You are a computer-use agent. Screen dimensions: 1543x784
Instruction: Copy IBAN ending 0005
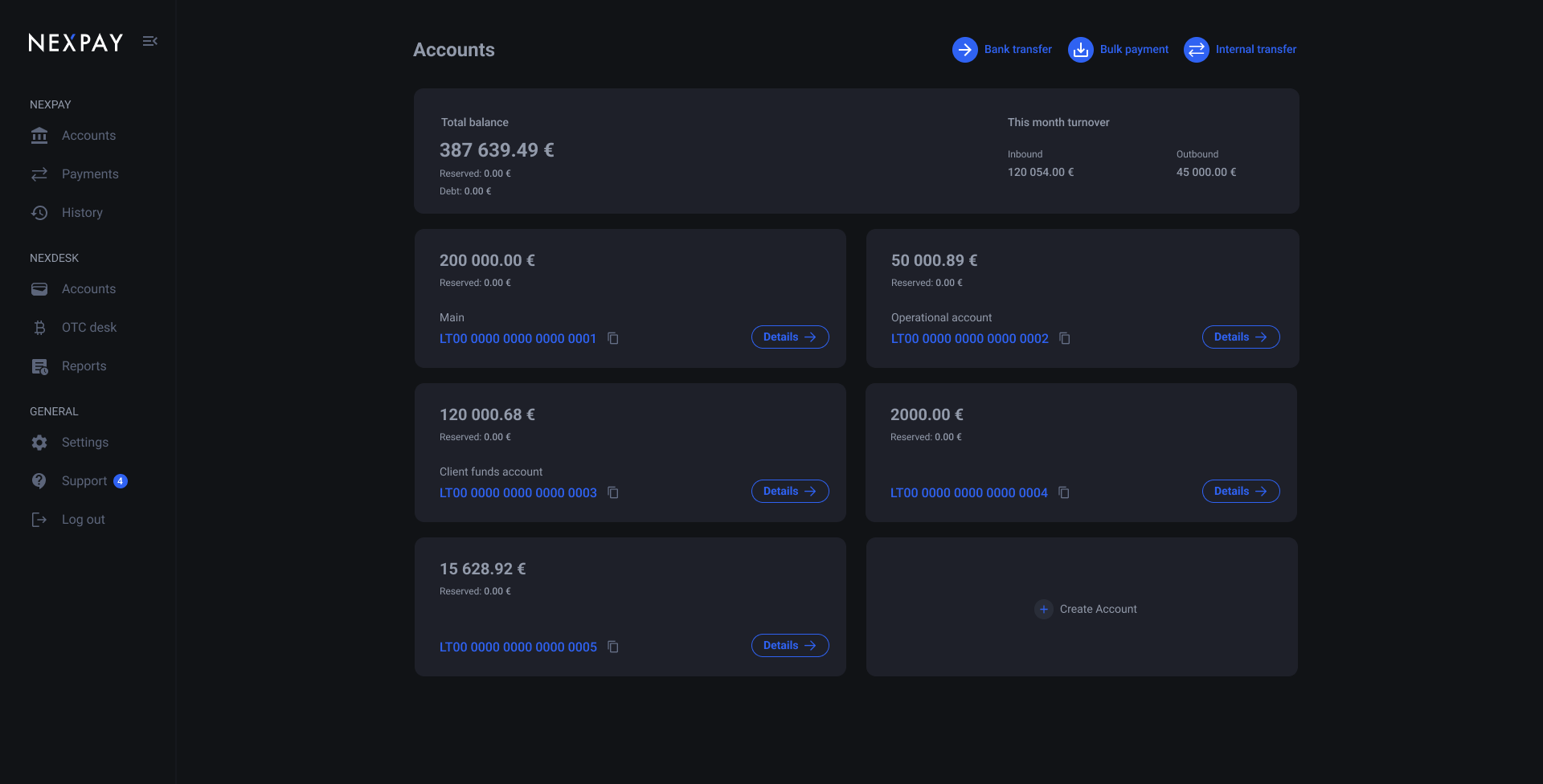tap(613, 647)
